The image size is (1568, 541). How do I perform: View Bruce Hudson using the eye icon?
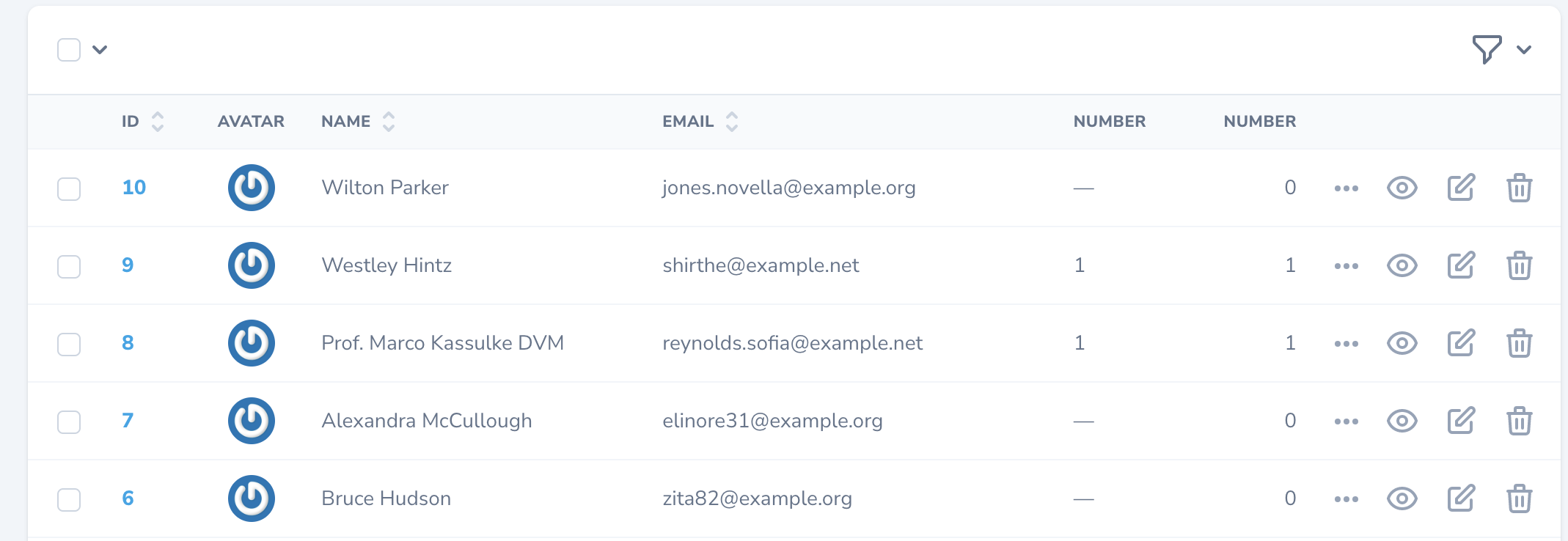click(x=1402, y=498)
